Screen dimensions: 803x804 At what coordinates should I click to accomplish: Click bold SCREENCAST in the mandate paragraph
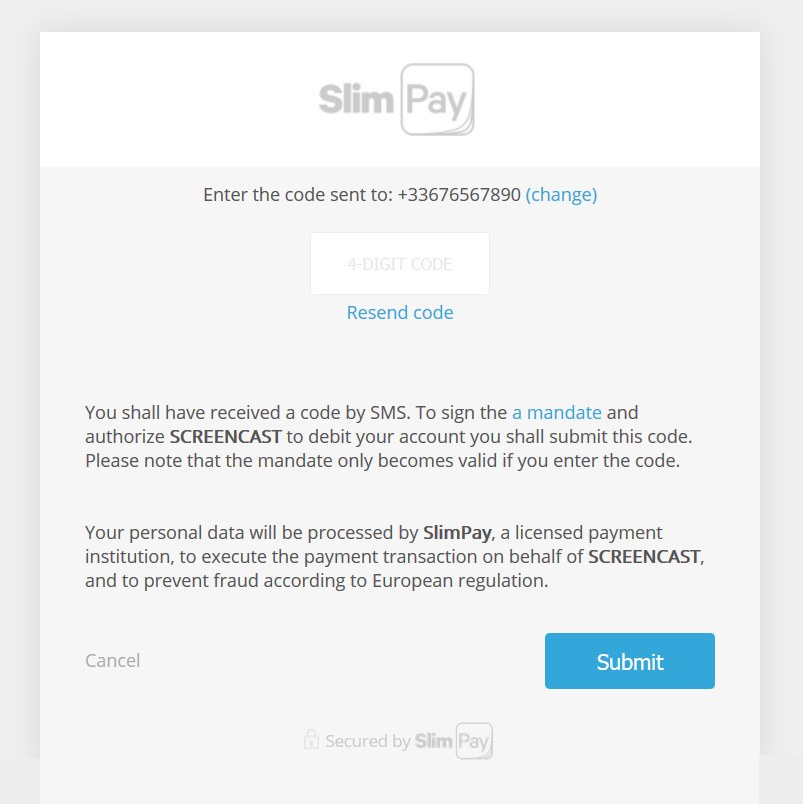tap(225, 437)
